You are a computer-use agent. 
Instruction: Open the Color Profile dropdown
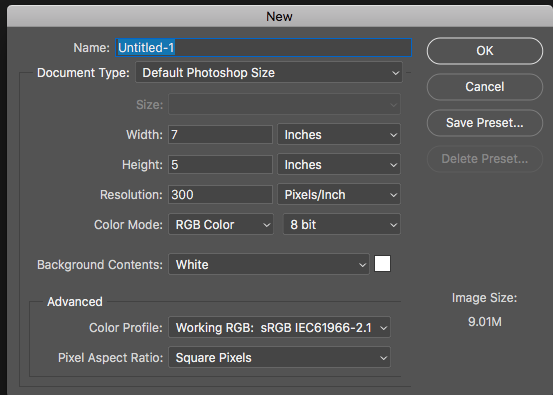279,327
